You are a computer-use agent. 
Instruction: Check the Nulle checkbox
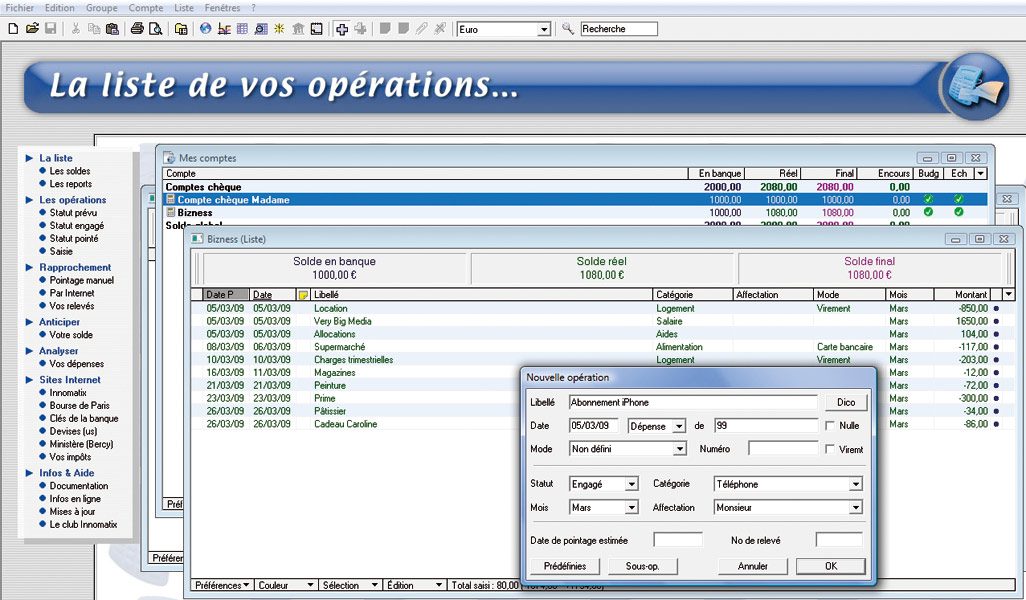(830, 425)
